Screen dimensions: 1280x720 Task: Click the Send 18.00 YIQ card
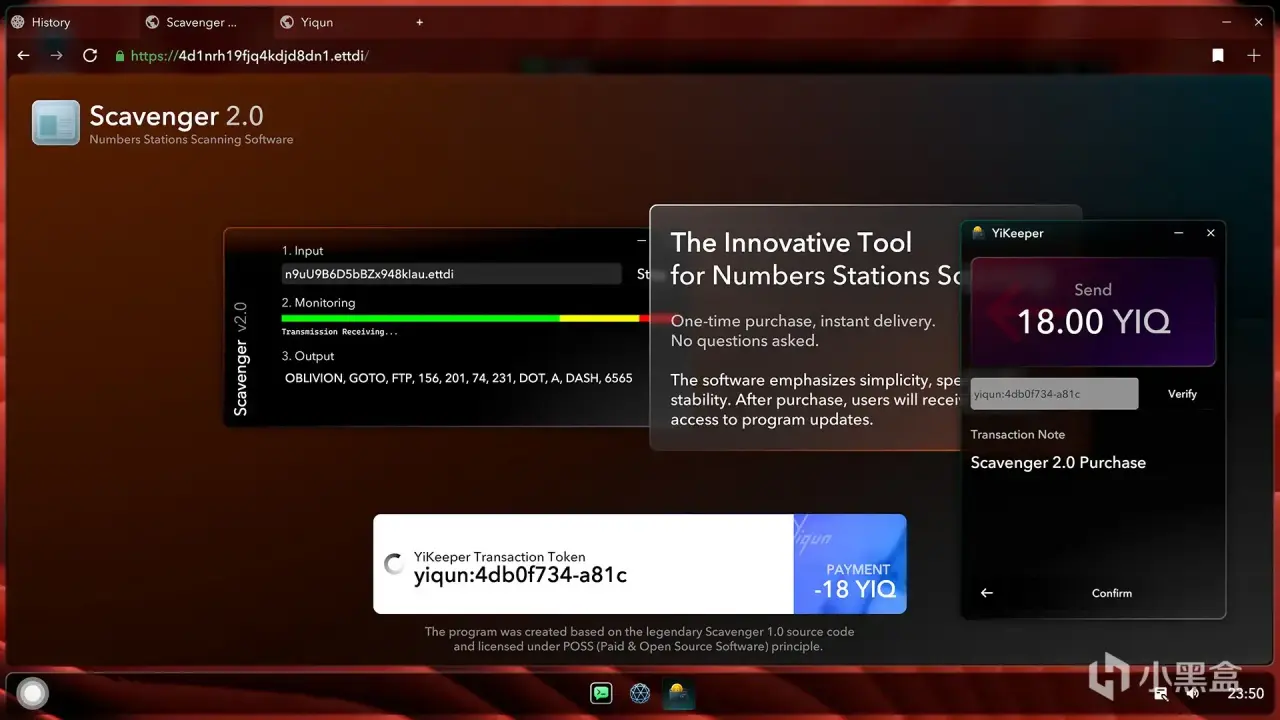point(1093,311)
